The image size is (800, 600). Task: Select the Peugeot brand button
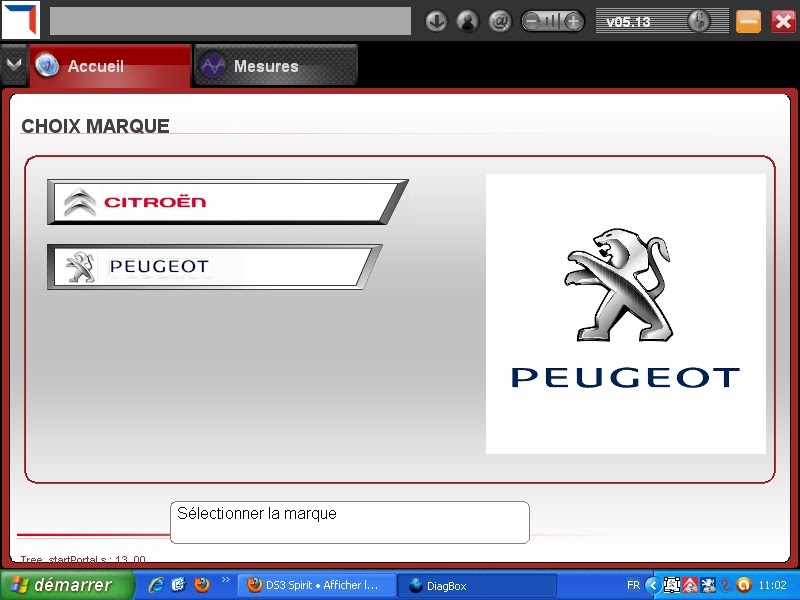pyautogui.click(x=214, y=267)
